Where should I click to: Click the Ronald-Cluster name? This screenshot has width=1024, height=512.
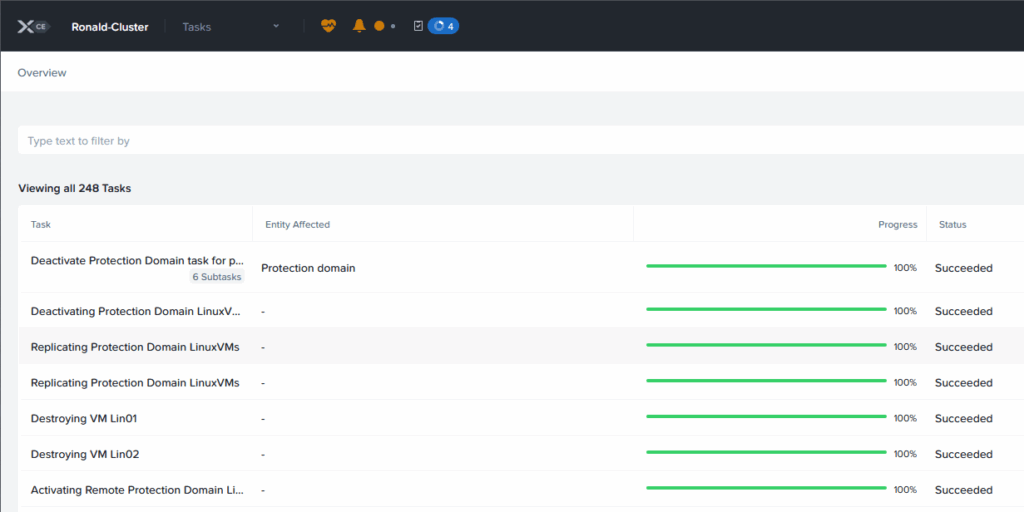pos(110,27)
